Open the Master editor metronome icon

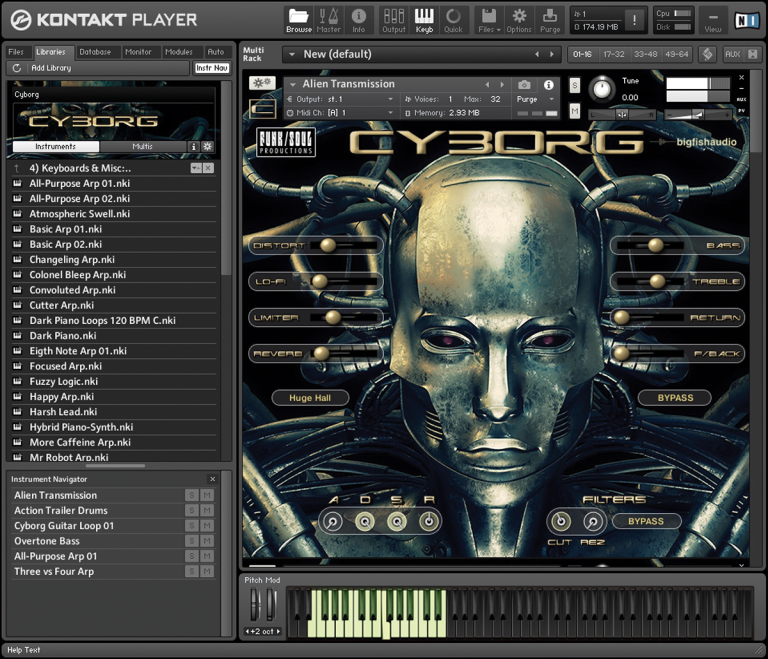coord(328,20)
